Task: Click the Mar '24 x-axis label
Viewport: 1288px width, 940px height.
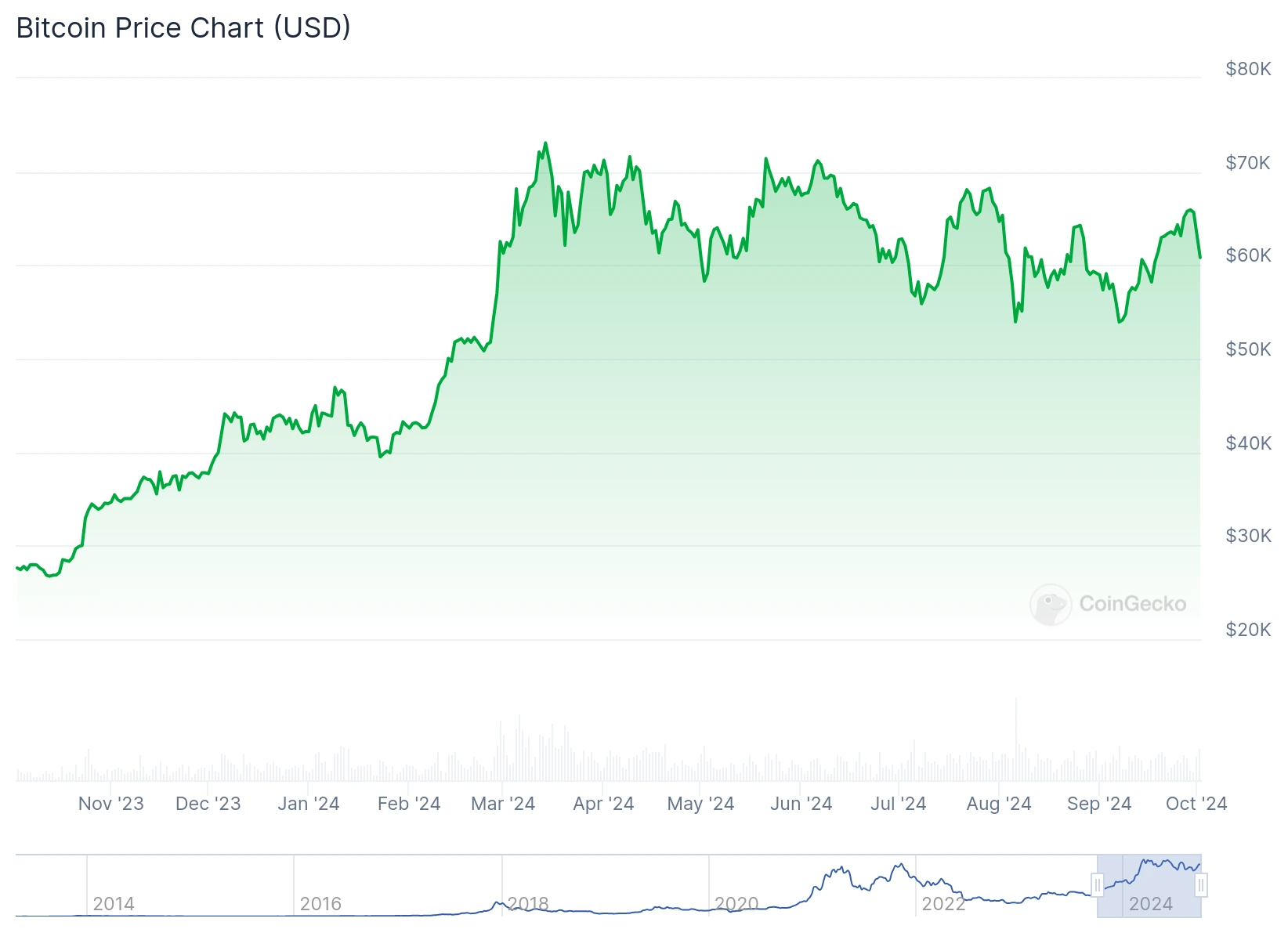Action: point(503,804)
